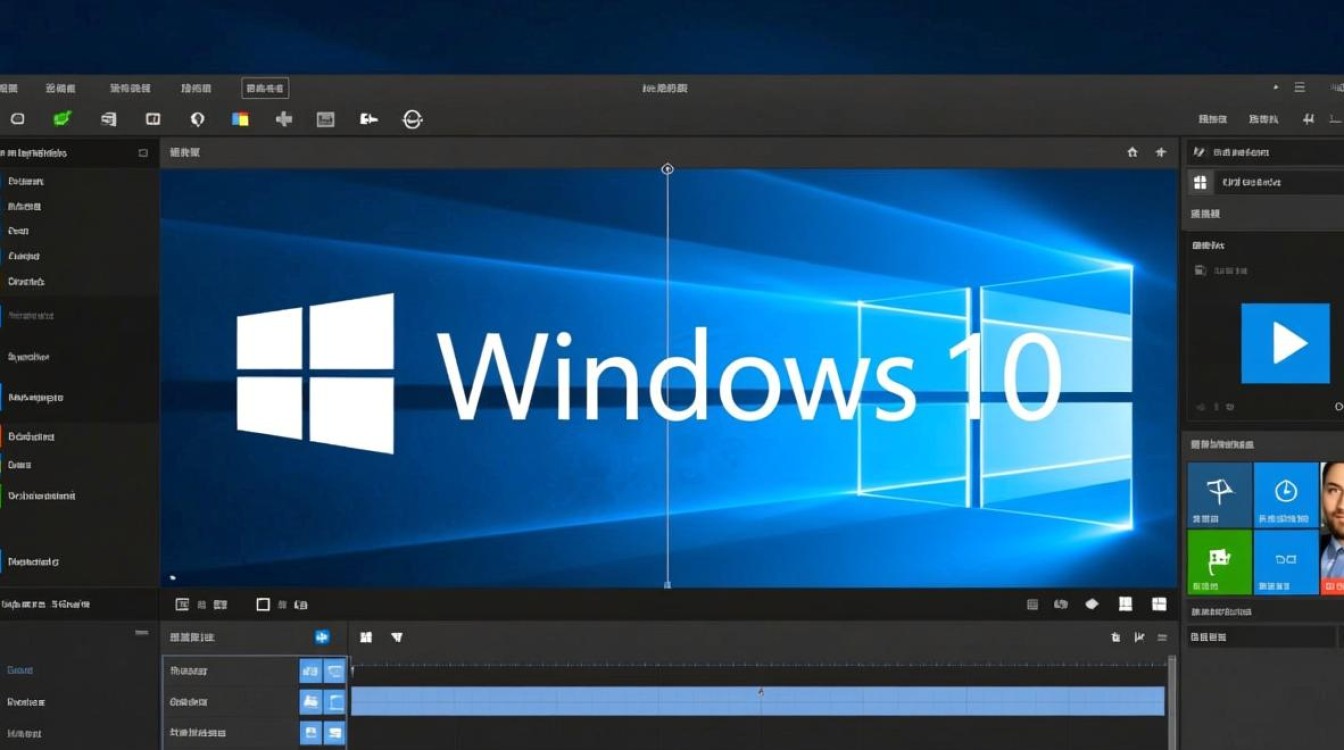Switch to the highlighted tab in the top menu bar
Screen dimensions: 1344x750
pos(264,88)
